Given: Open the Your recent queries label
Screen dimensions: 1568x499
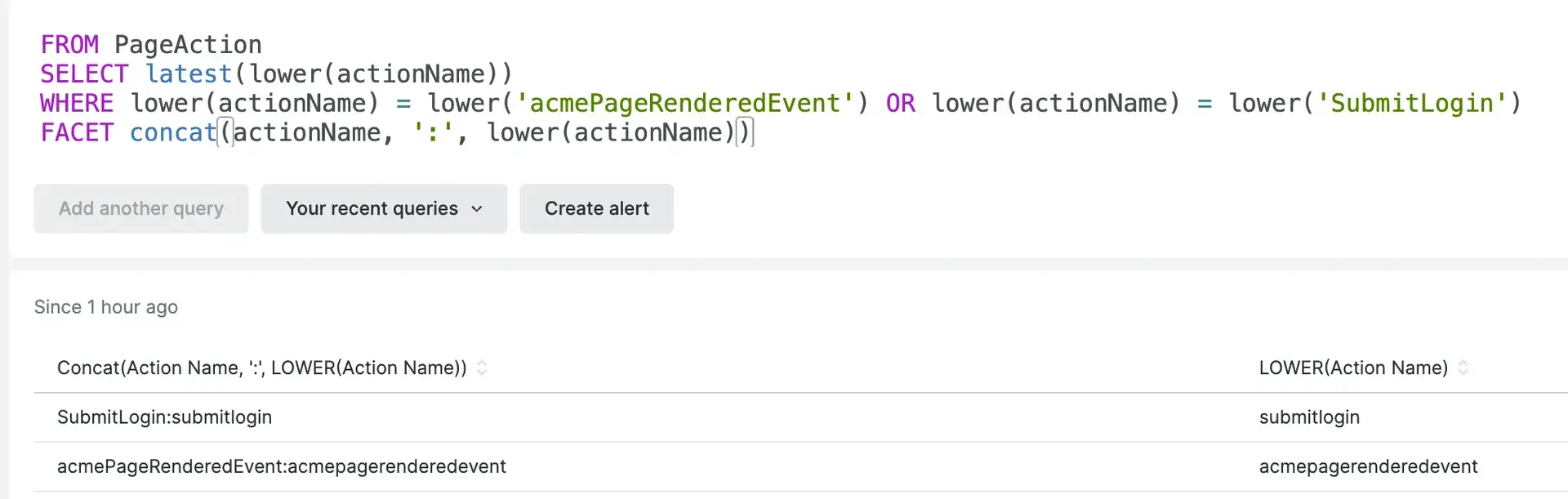Looking at the screenshot, I should click(x=372, y=209).
